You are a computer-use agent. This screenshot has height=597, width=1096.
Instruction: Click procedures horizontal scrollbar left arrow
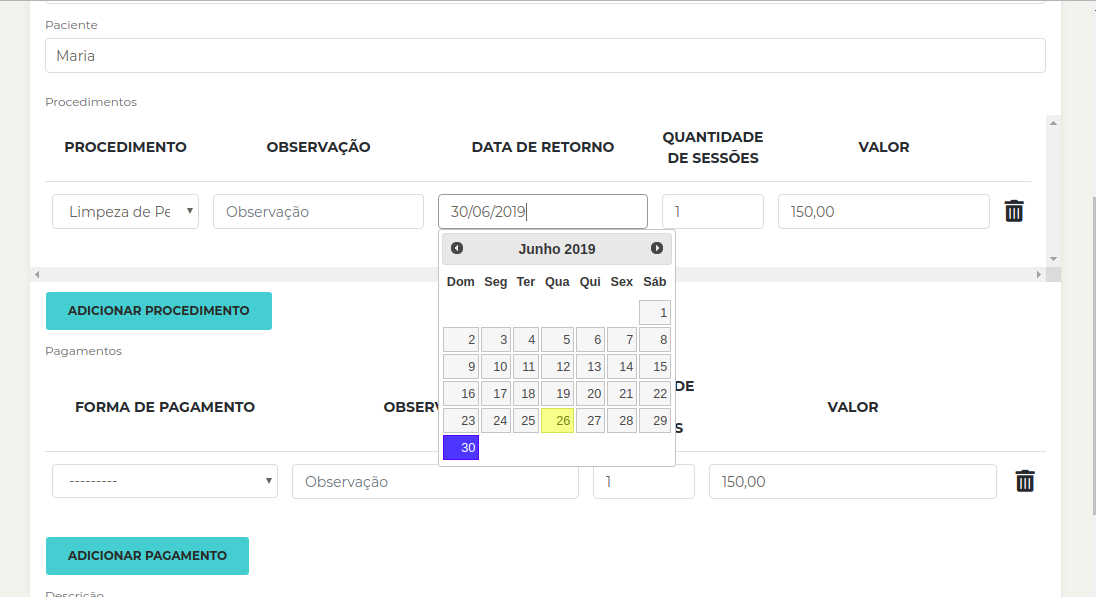click(x=37, y=275)
